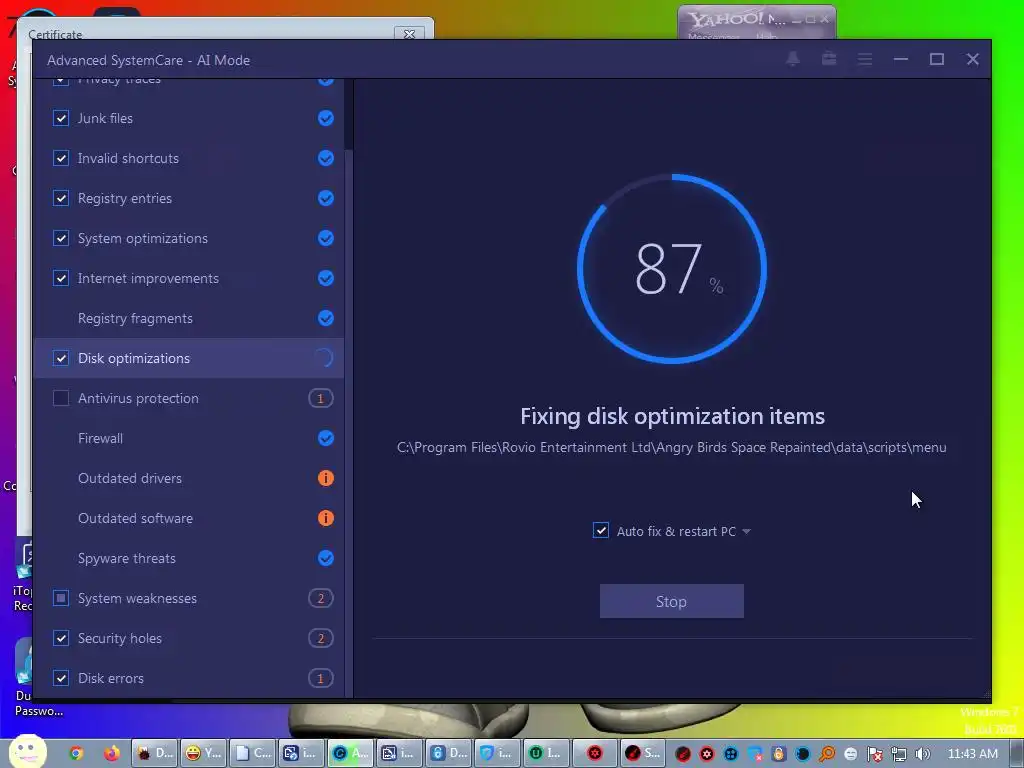This screenshot has height=768, width=1024.
Task: Uncheck the Invalid shortcuts checkbox
Action: coord(61,158)
